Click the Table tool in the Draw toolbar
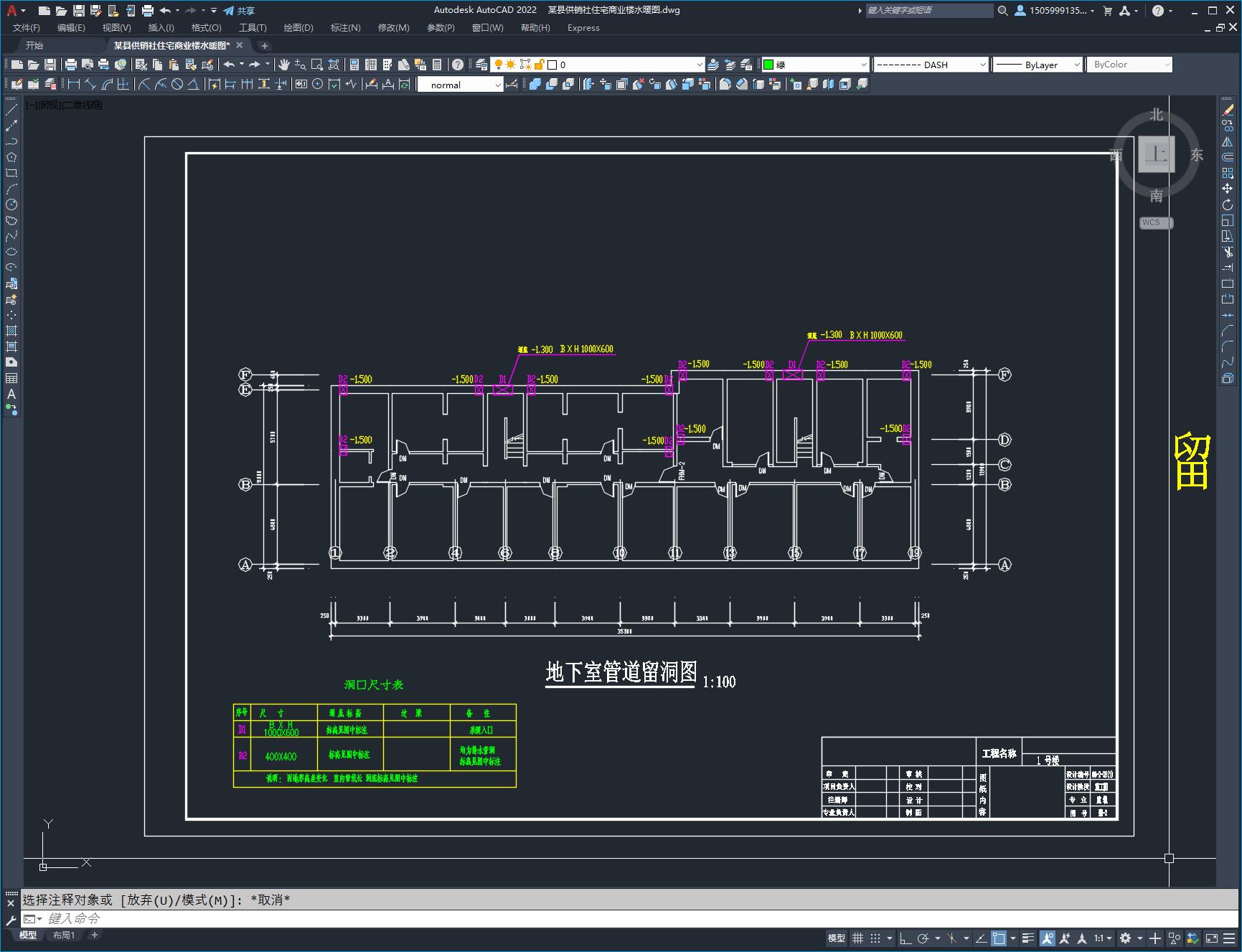 (x=11, y=378)
